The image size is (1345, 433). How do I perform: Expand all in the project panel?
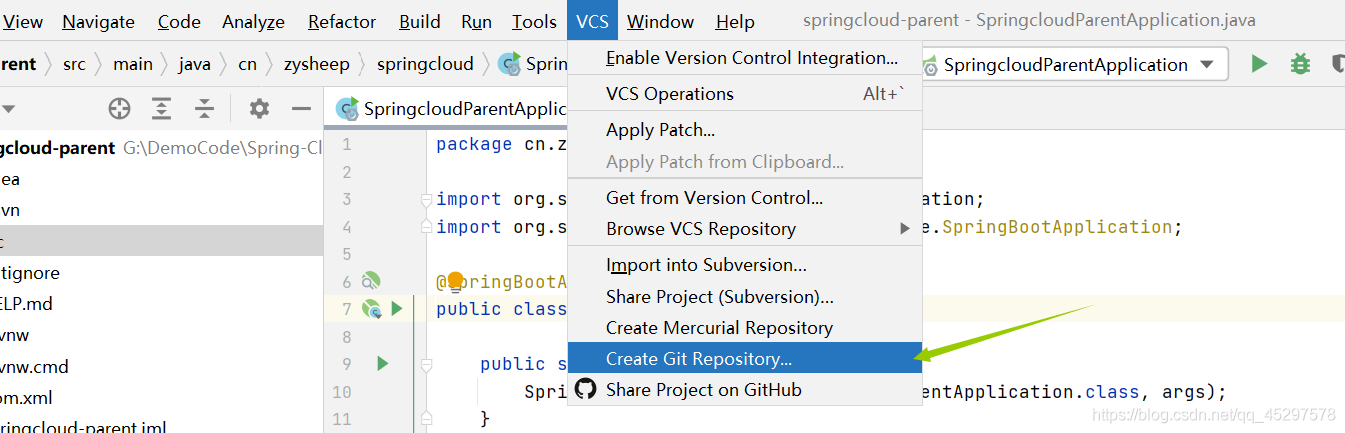click(x=161, y=108)
